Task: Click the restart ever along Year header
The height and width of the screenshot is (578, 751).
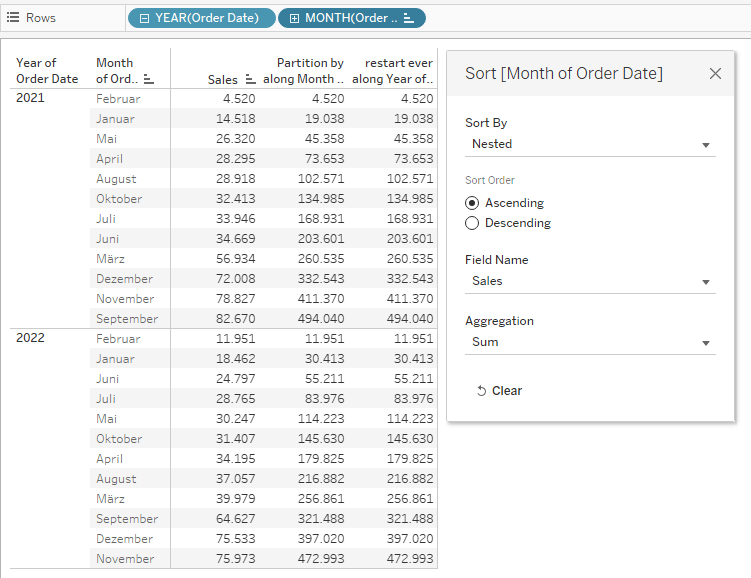Action: pyautogui.click(x=393, y=71)
